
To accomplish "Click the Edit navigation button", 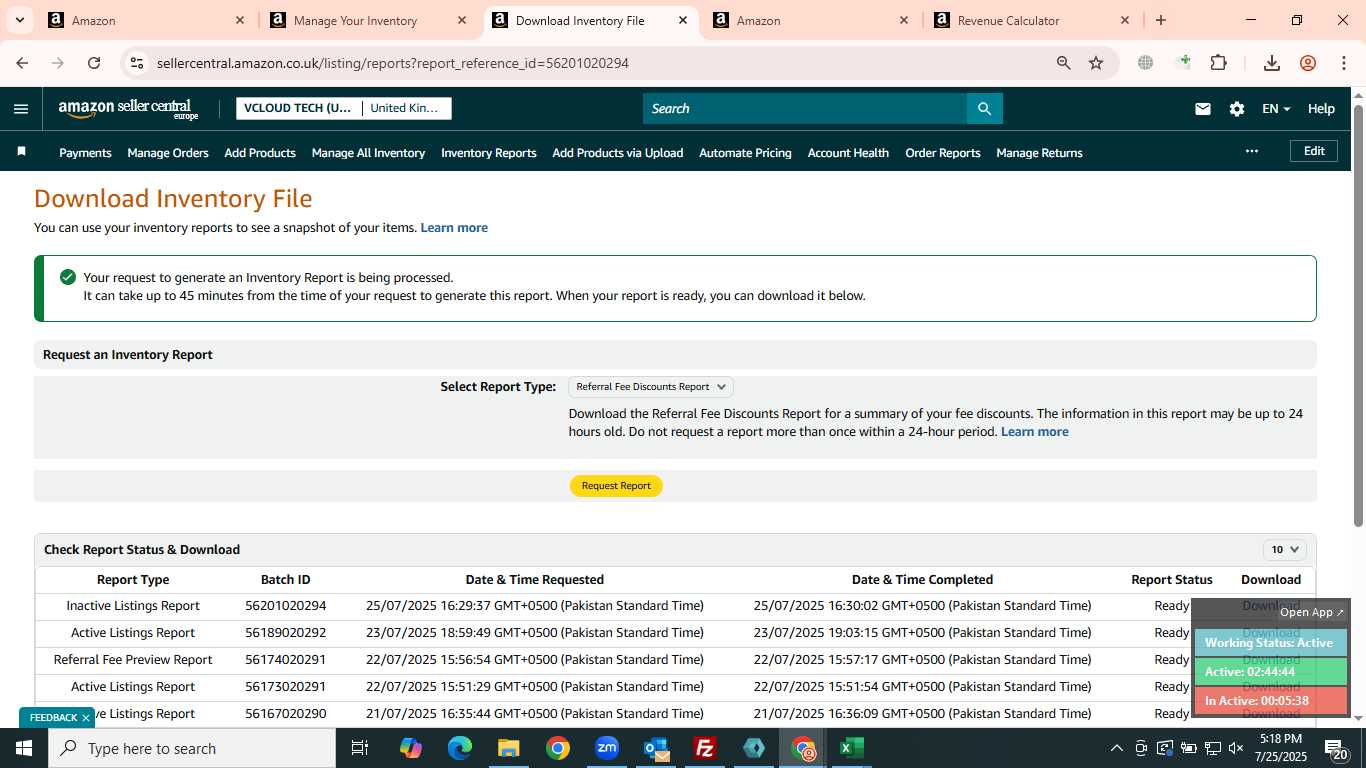I will 1314,151.
